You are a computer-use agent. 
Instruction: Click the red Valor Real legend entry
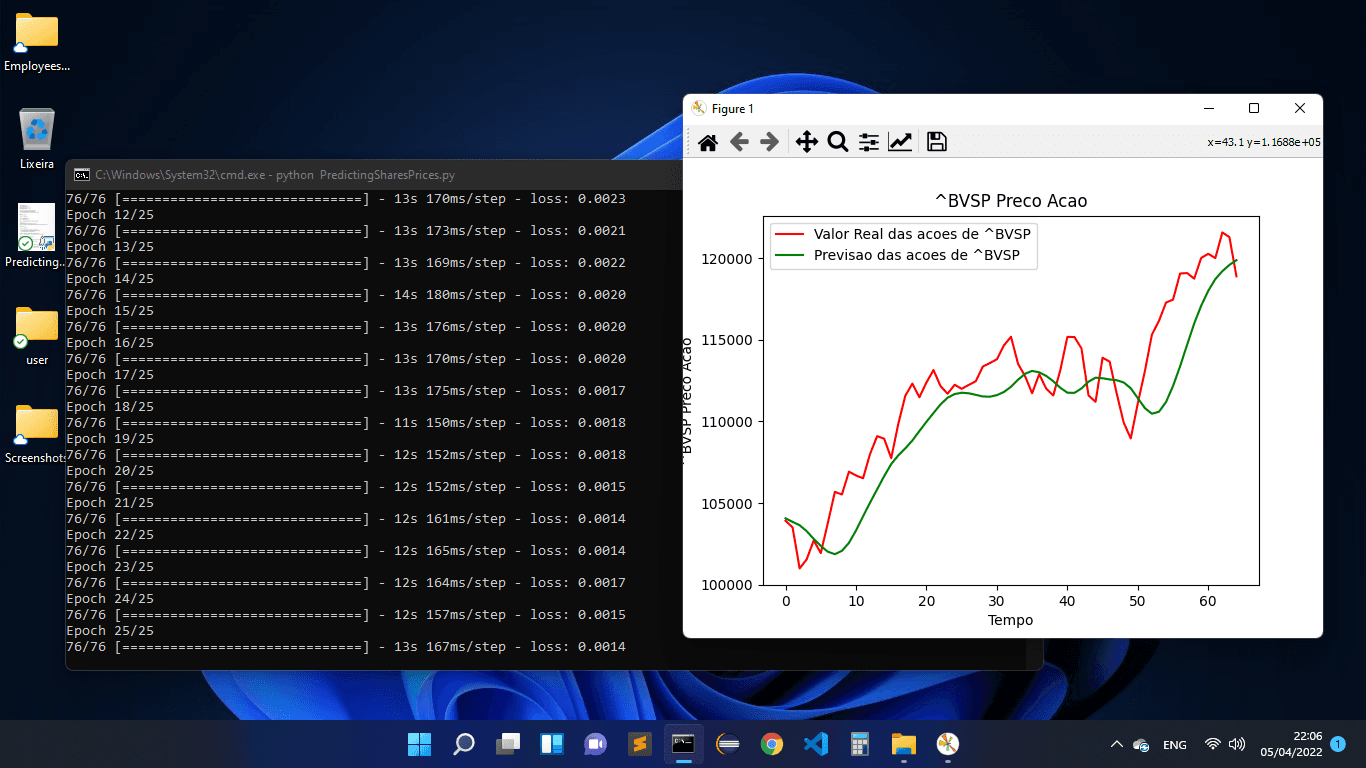[920, 234]
